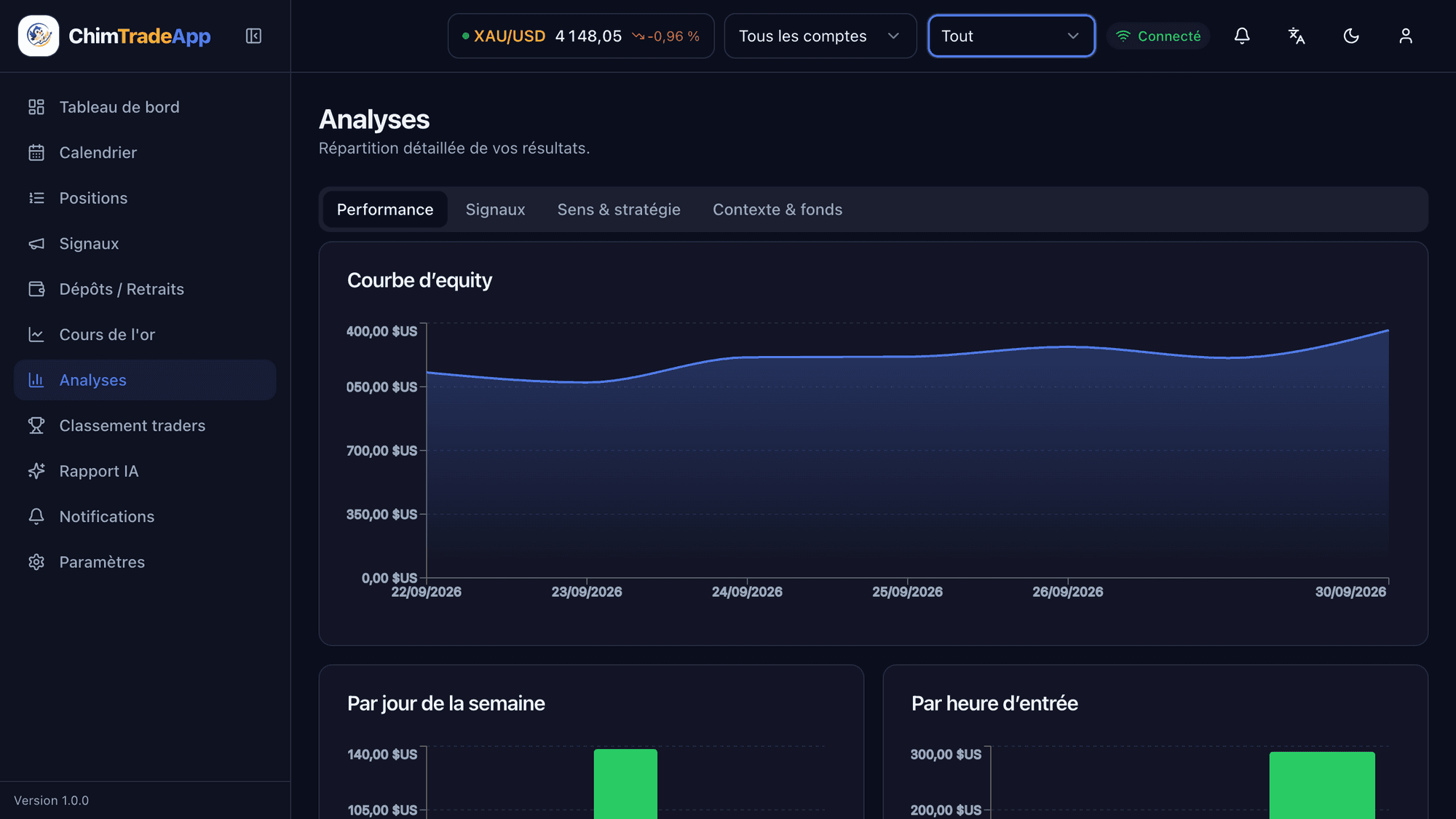1456x819 pixels.
Task: Click the Signaux megaphone icon in sidebar
Action: click(36, 244)
